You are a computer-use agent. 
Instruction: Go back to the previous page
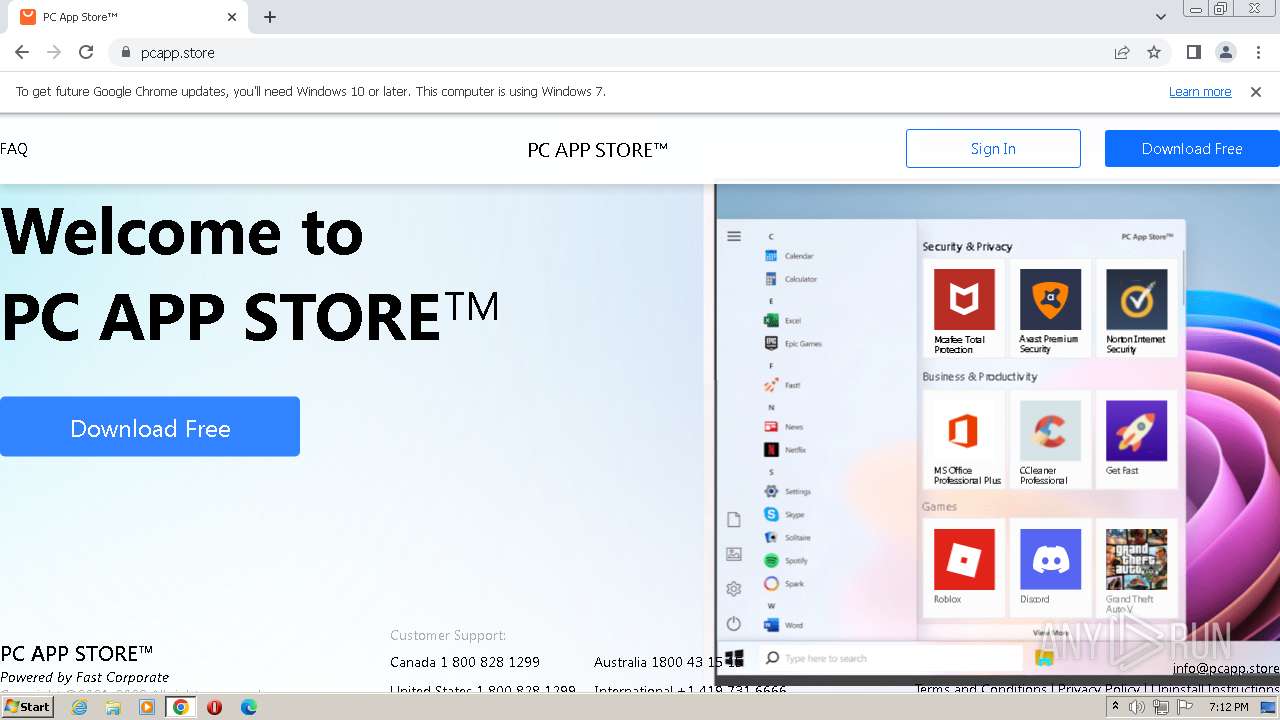click(x=22, y=52)
